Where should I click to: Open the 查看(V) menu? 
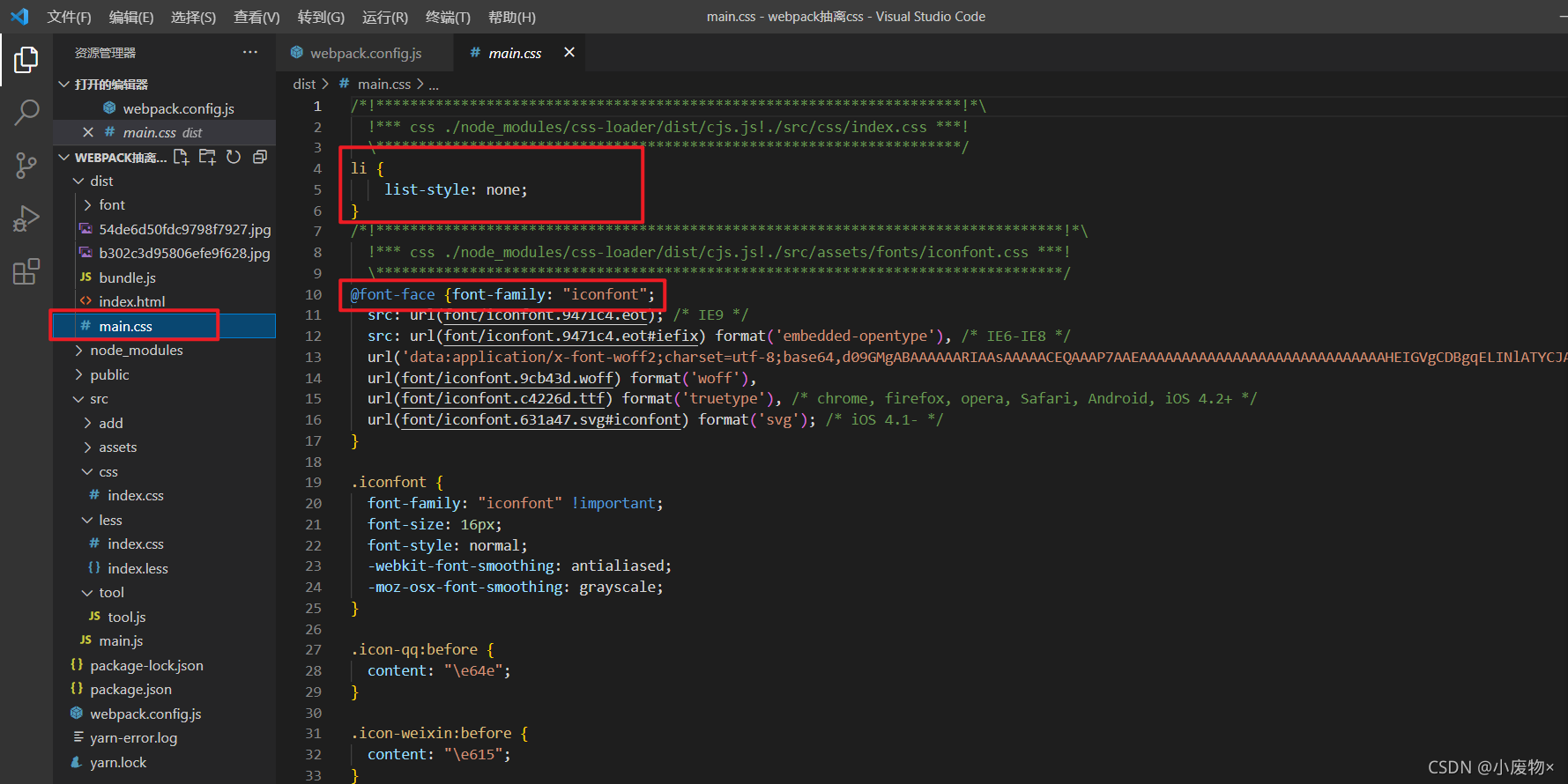[x=256, y=17]
